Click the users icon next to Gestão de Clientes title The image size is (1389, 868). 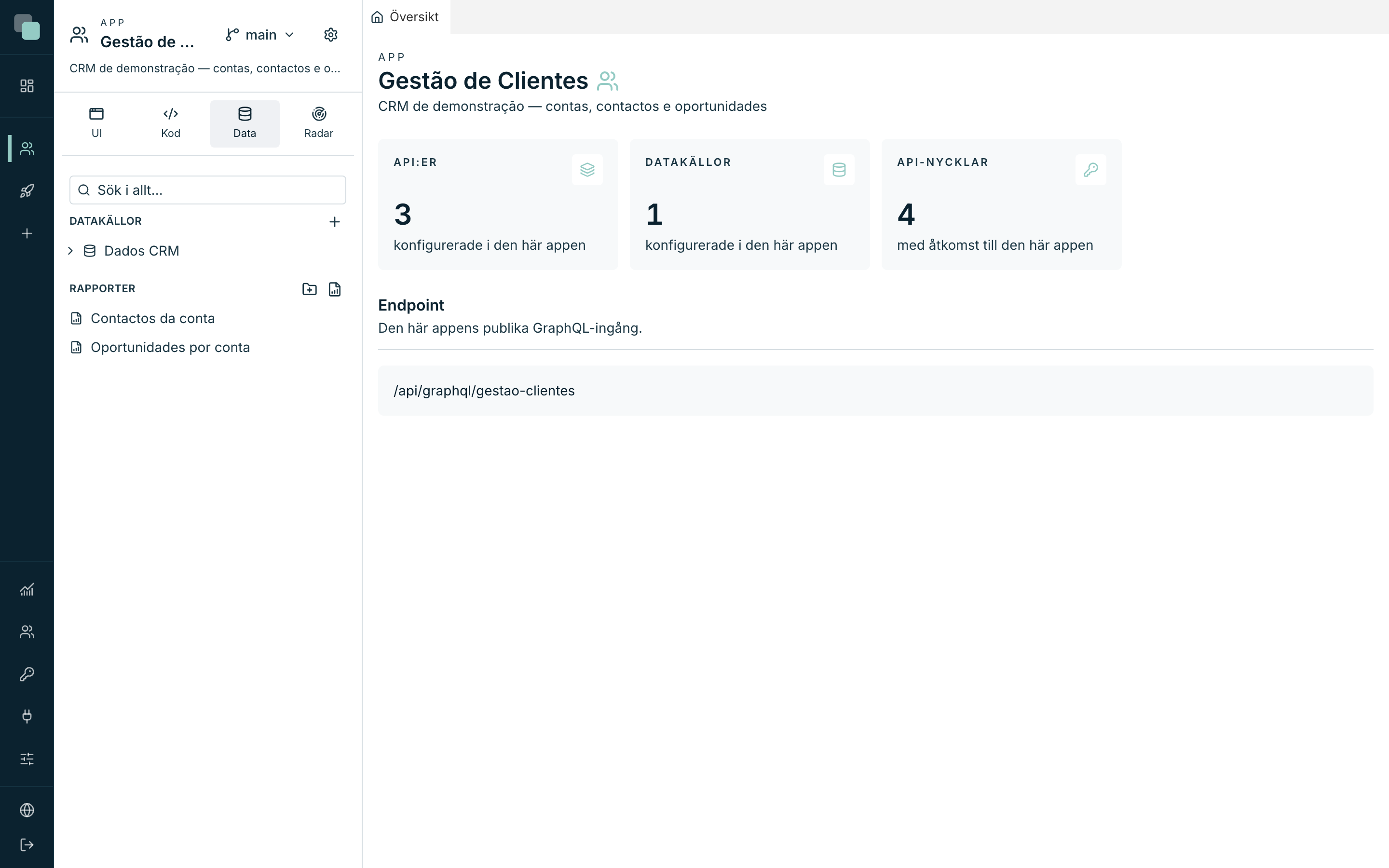608,81
